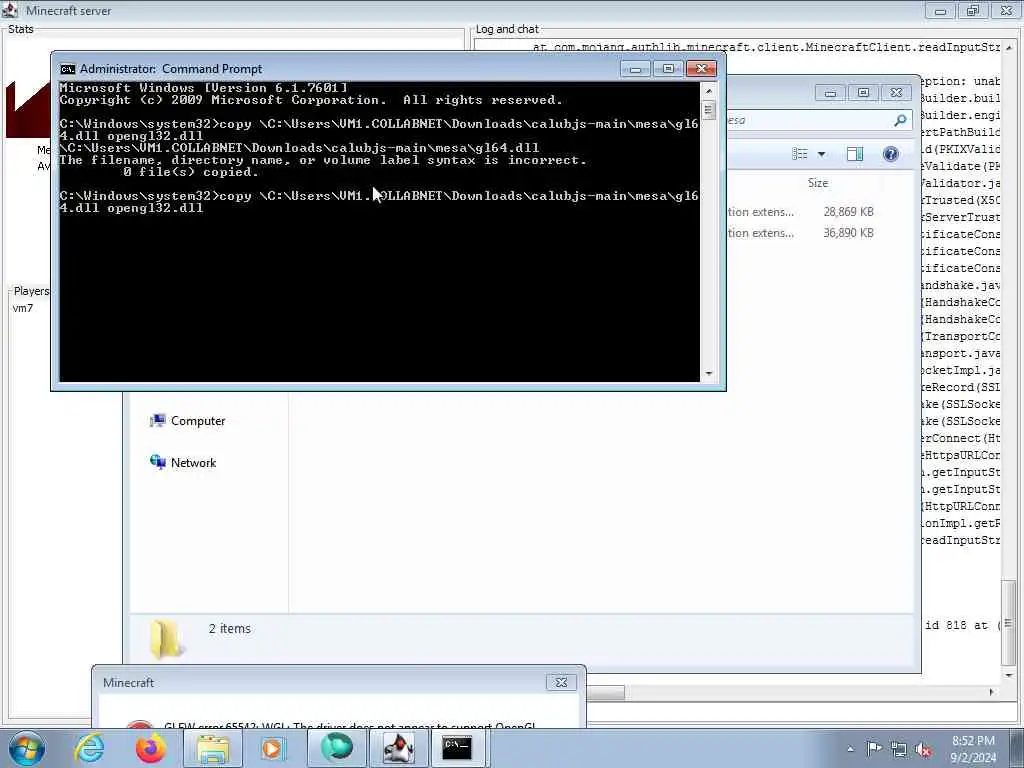The image size is (1024, 768).
Task: Select the file sized 28,869 KB
Action: [x=848, y=212]
